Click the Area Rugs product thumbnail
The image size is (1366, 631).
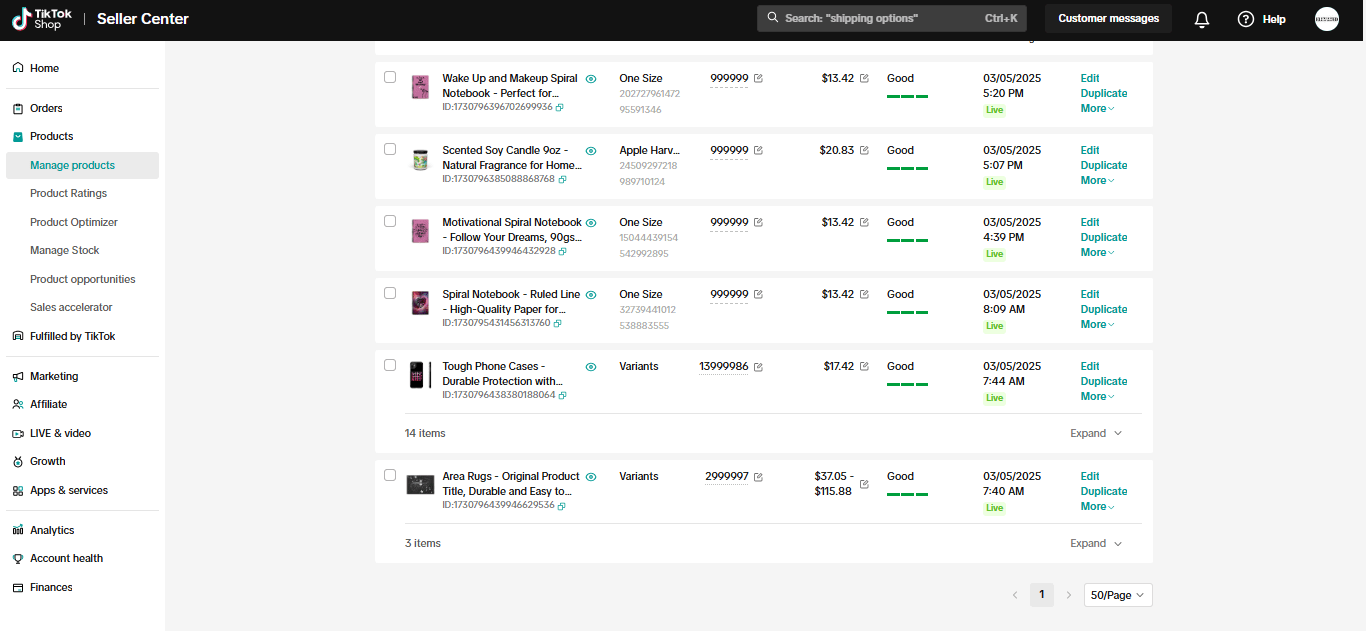click(420, 484)
